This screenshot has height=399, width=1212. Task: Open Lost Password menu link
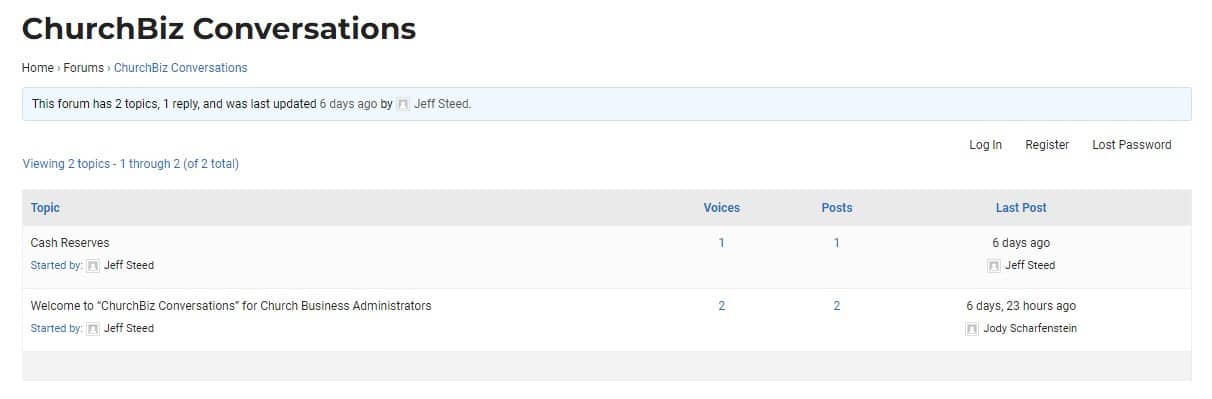point(1132,145)
